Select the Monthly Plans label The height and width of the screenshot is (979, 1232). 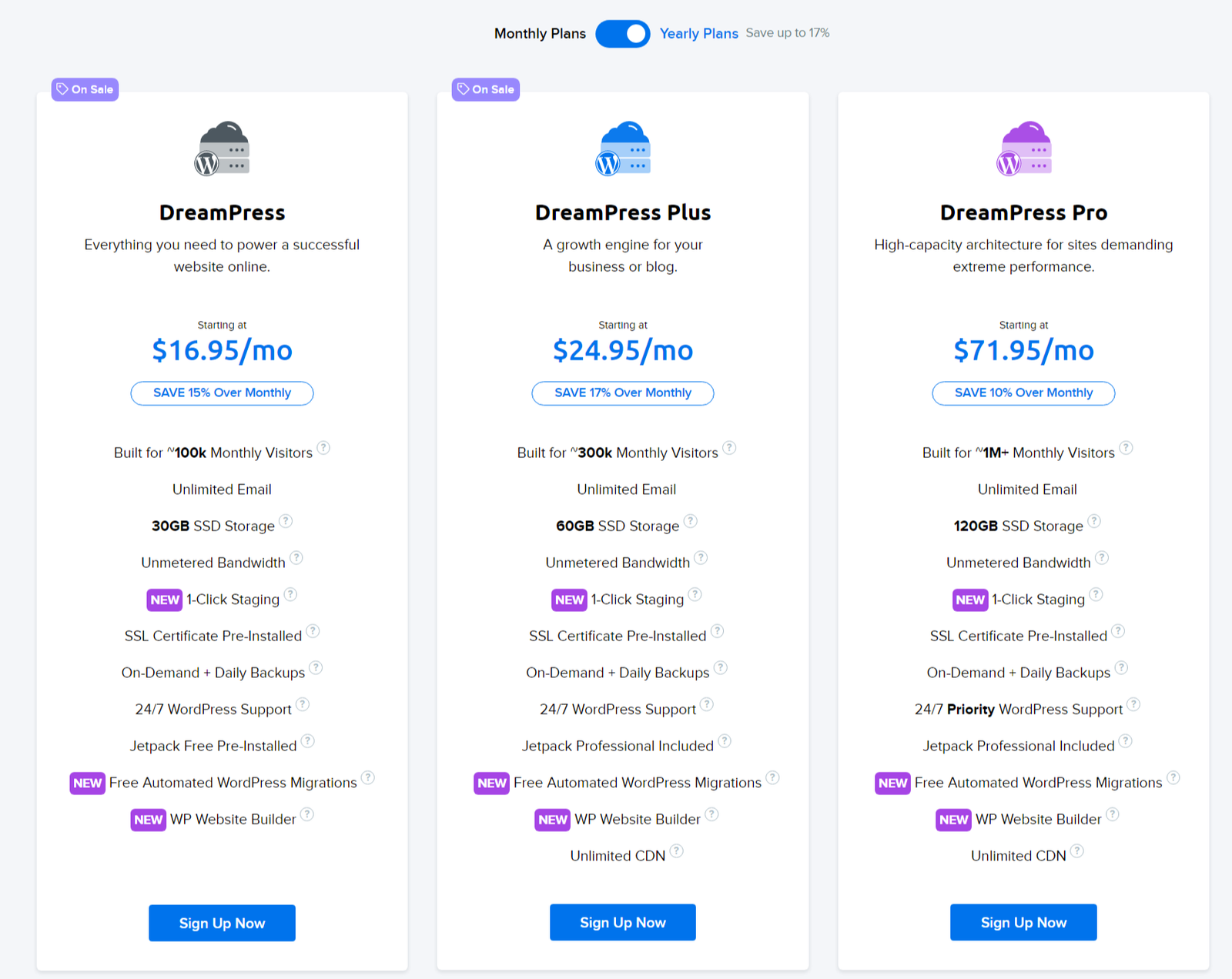point(539,33)
